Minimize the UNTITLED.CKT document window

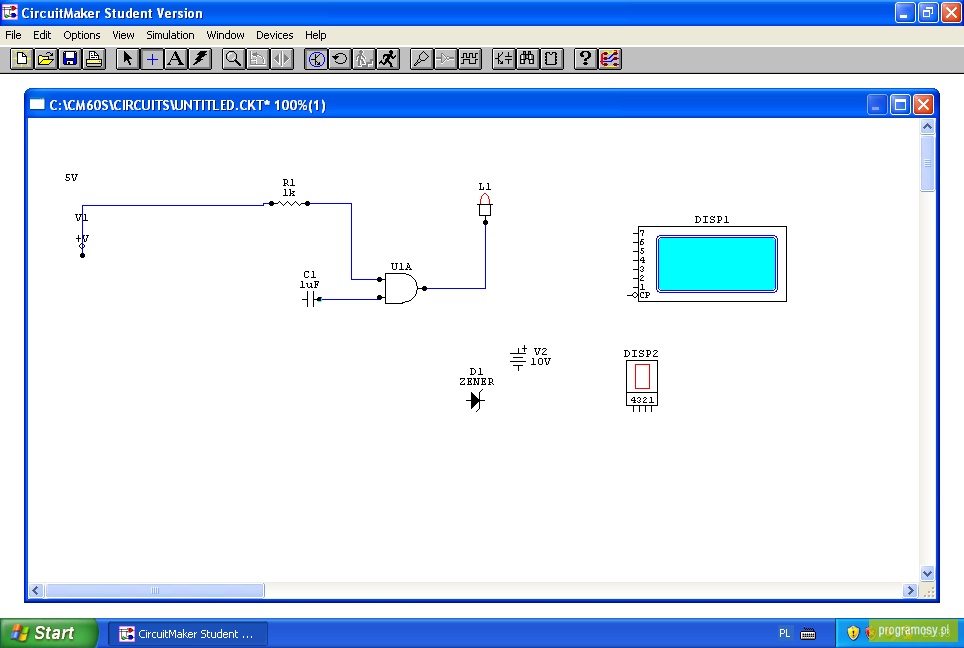[876, 105]
